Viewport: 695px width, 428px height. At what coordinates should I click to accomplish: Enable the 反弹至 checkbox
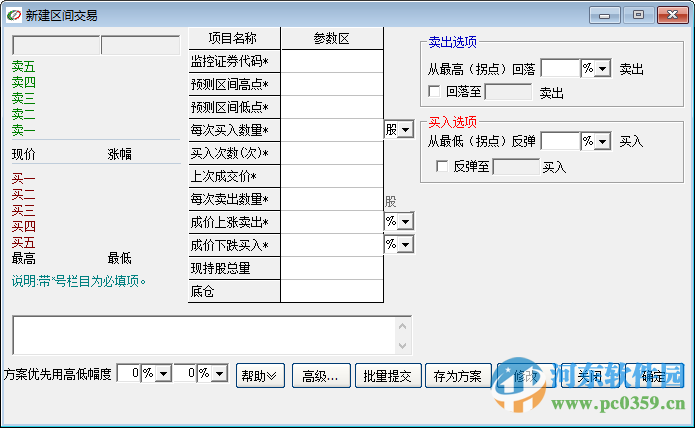point(442,166)
